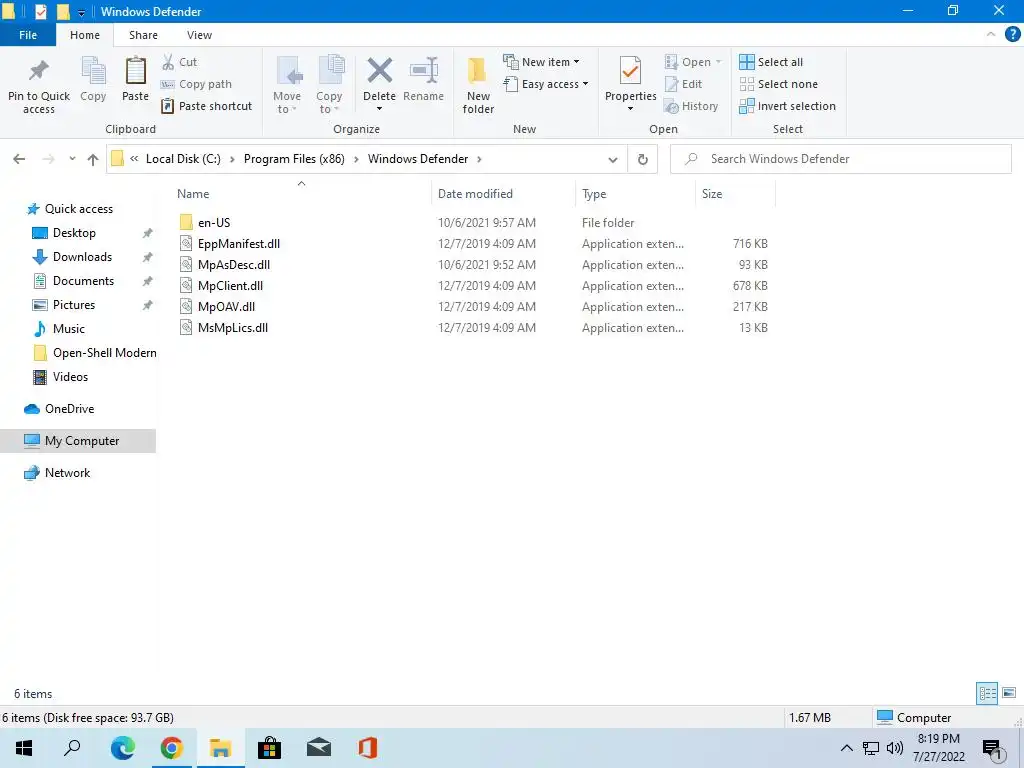Screen dimensions: 1024x768
Task: Click the Paste clipboard icon
Action: pos(135,71)
